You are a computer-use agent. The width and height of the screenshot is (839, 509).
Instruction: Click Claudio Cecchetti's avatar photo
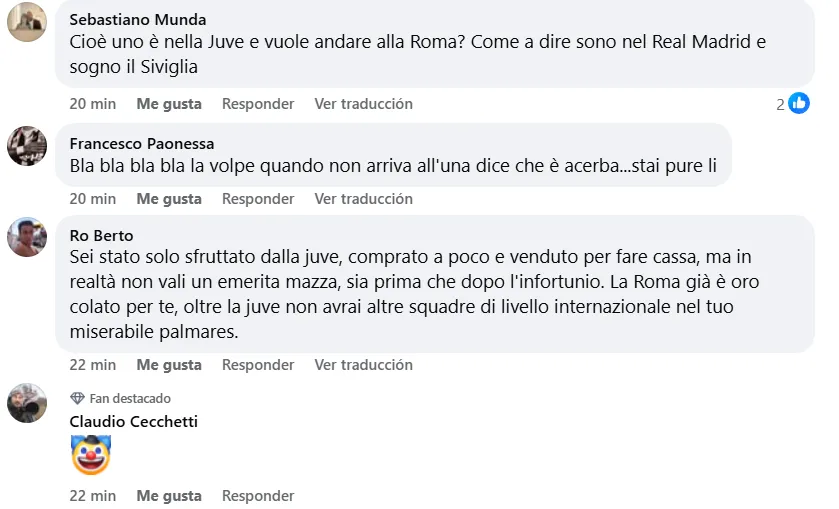(27, 403)
